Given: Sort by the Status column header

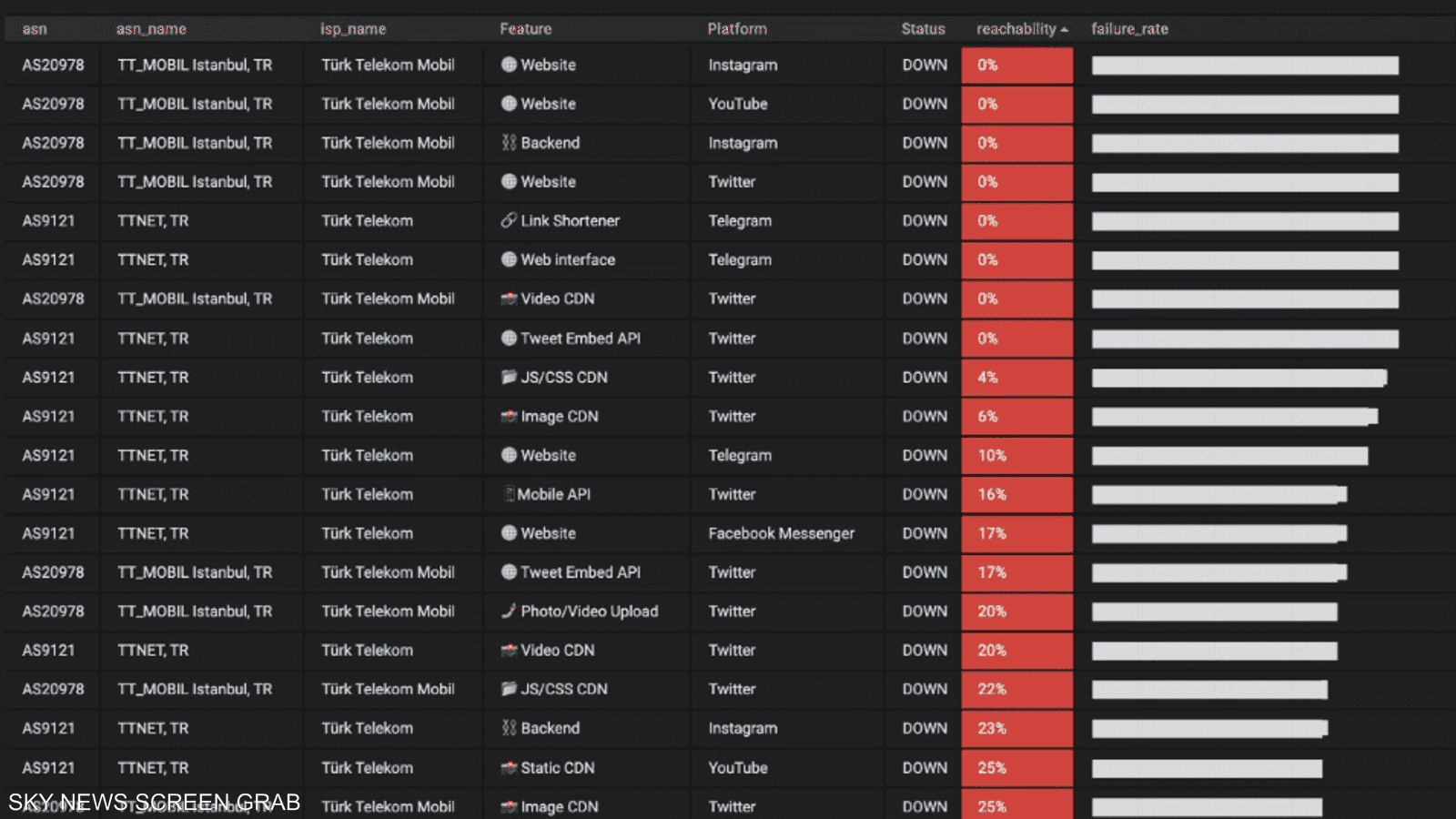Looking at the screenshot, I should pyautogui.click(x=923, y=29).
